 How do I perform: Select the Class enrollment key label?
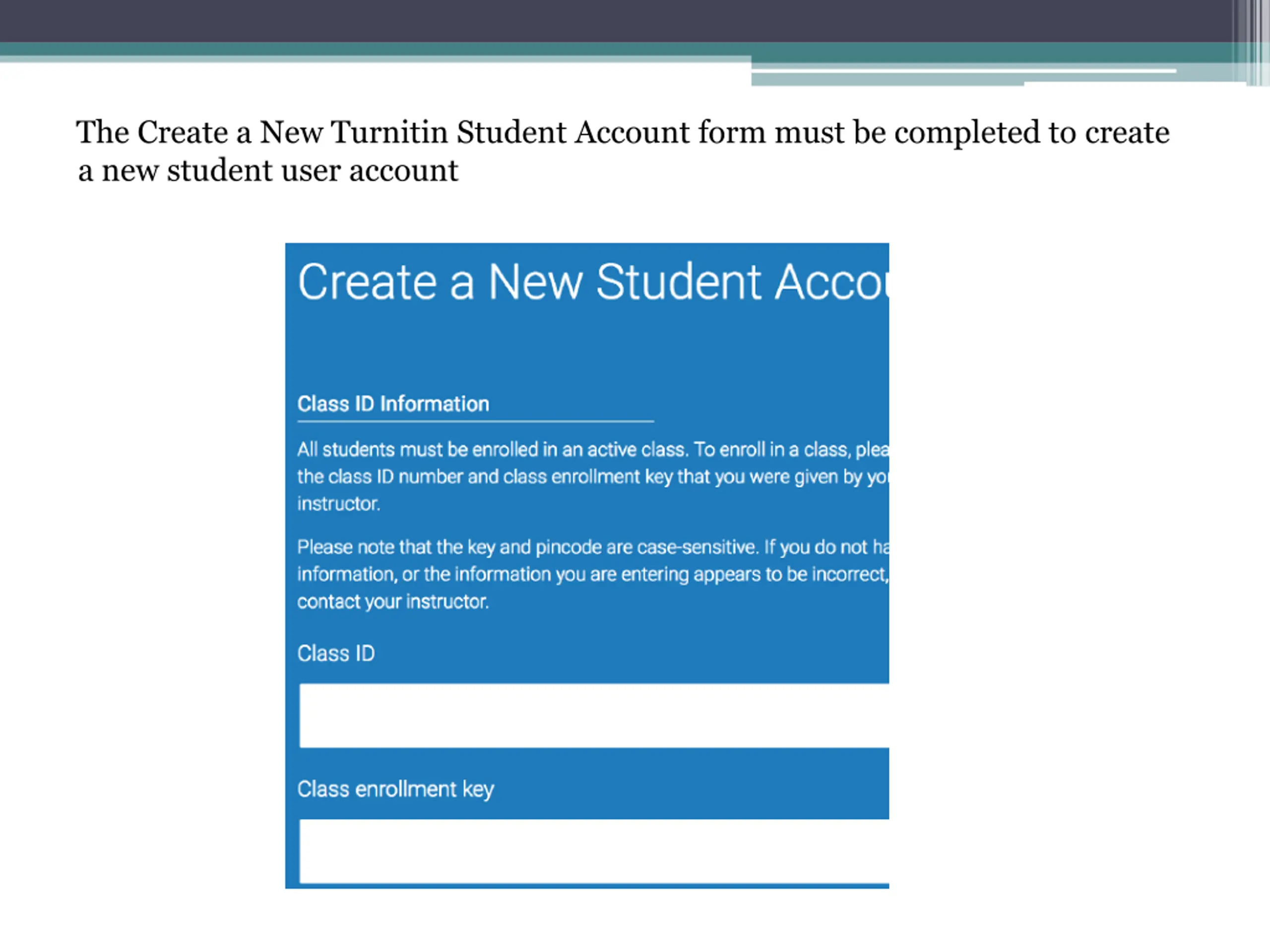tap(395, 789)
